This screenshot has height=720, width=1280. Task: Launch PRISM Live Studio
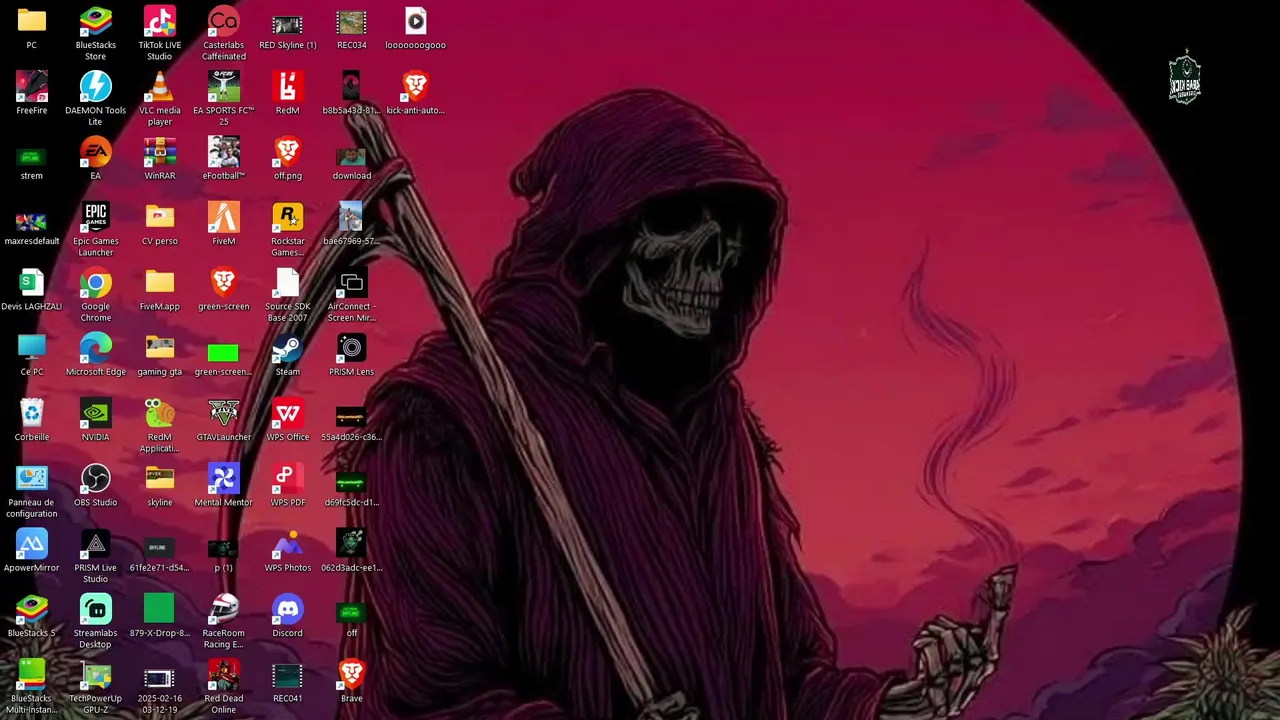click(x=96, y=545)
